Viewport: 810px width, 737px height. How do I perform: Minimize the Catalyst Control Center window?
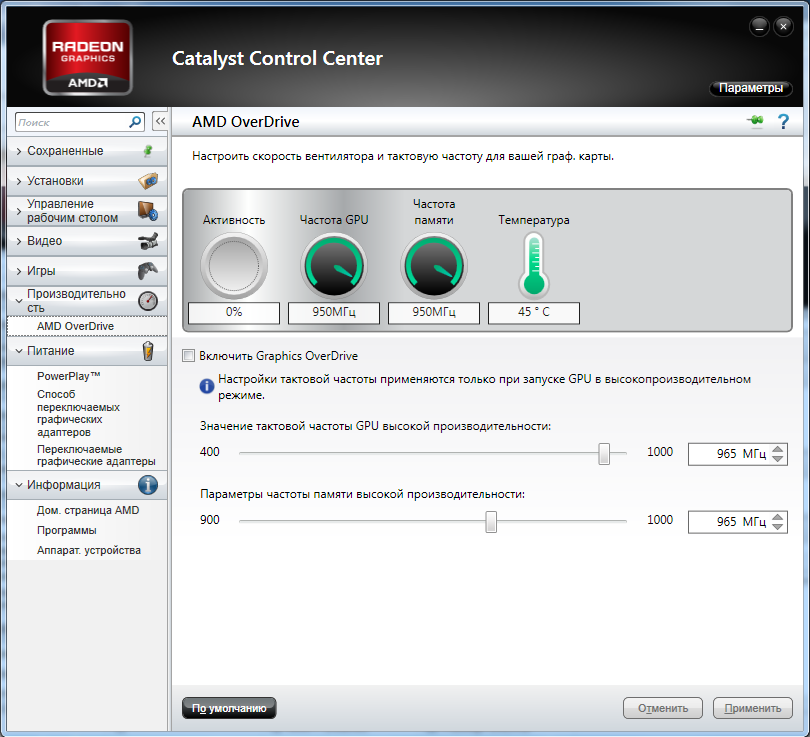coord(759,26)
